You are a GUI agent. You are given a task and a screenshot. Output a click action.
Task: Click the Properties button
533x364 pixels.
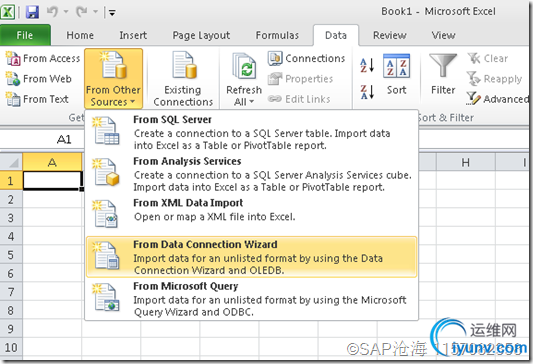[x=300, y=79]
